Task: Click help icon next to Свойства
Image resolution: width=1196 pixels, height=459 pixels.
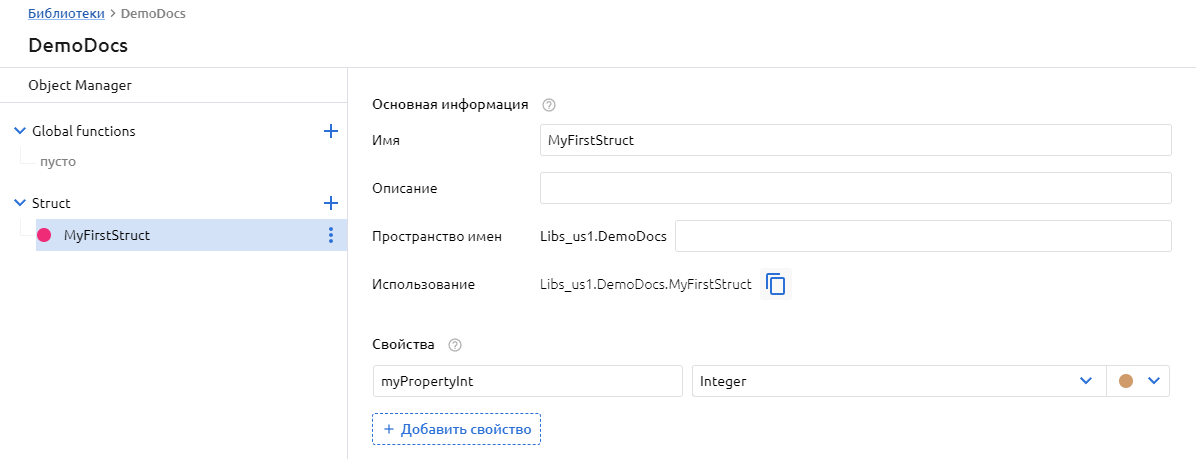Action: (x=455, y=345)
